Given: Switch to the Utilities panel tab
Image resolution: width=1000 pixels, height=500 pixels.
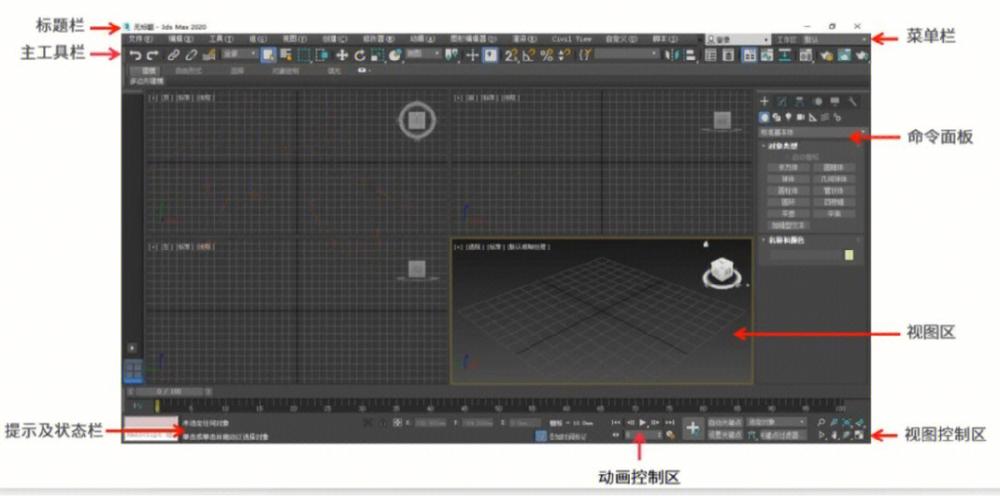Looking at the screenshot, I should (x=853, y=101).
